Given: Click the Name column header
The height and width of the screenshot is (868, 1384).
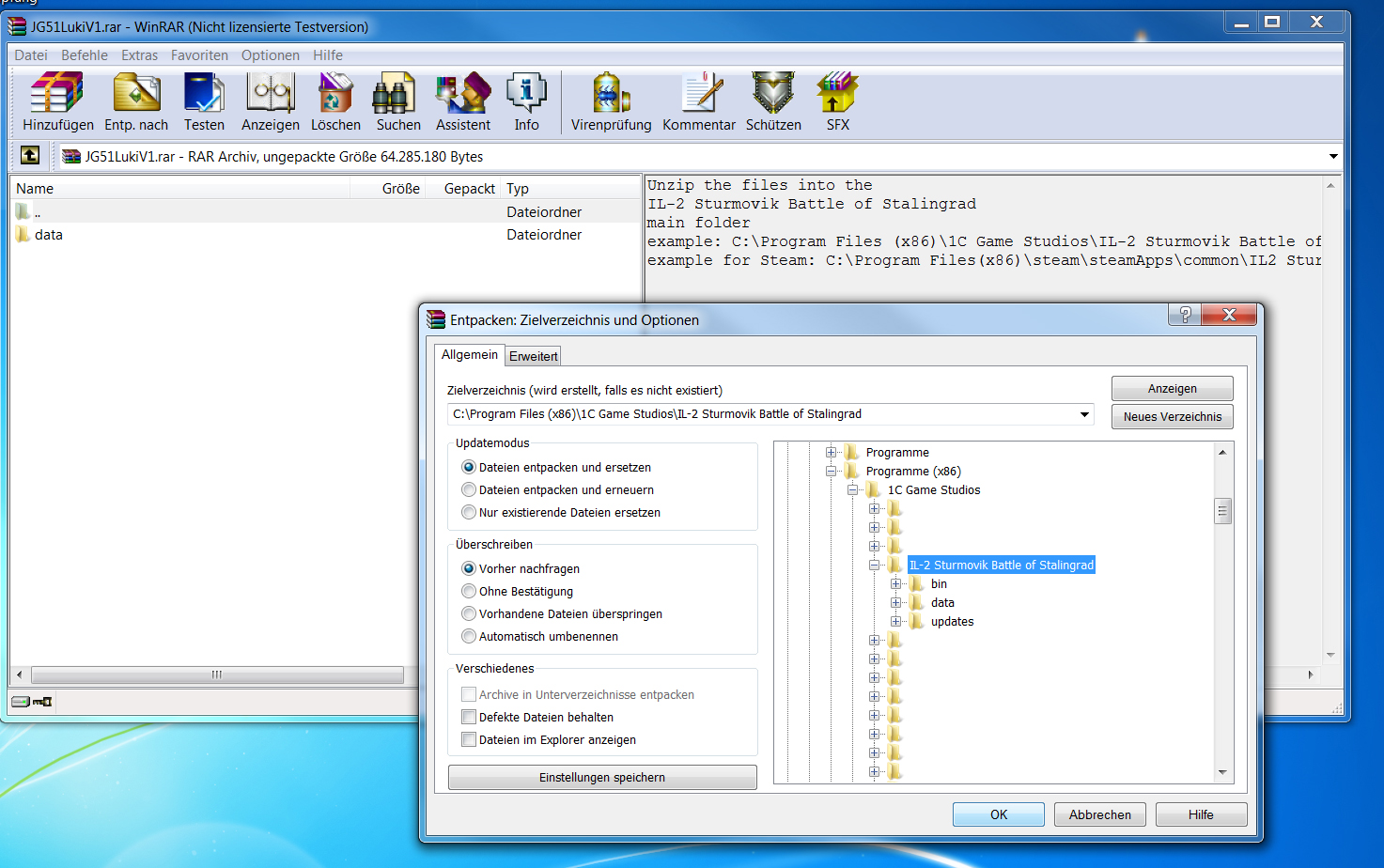Looking at the screenshot, I should (x=179, y=189).
